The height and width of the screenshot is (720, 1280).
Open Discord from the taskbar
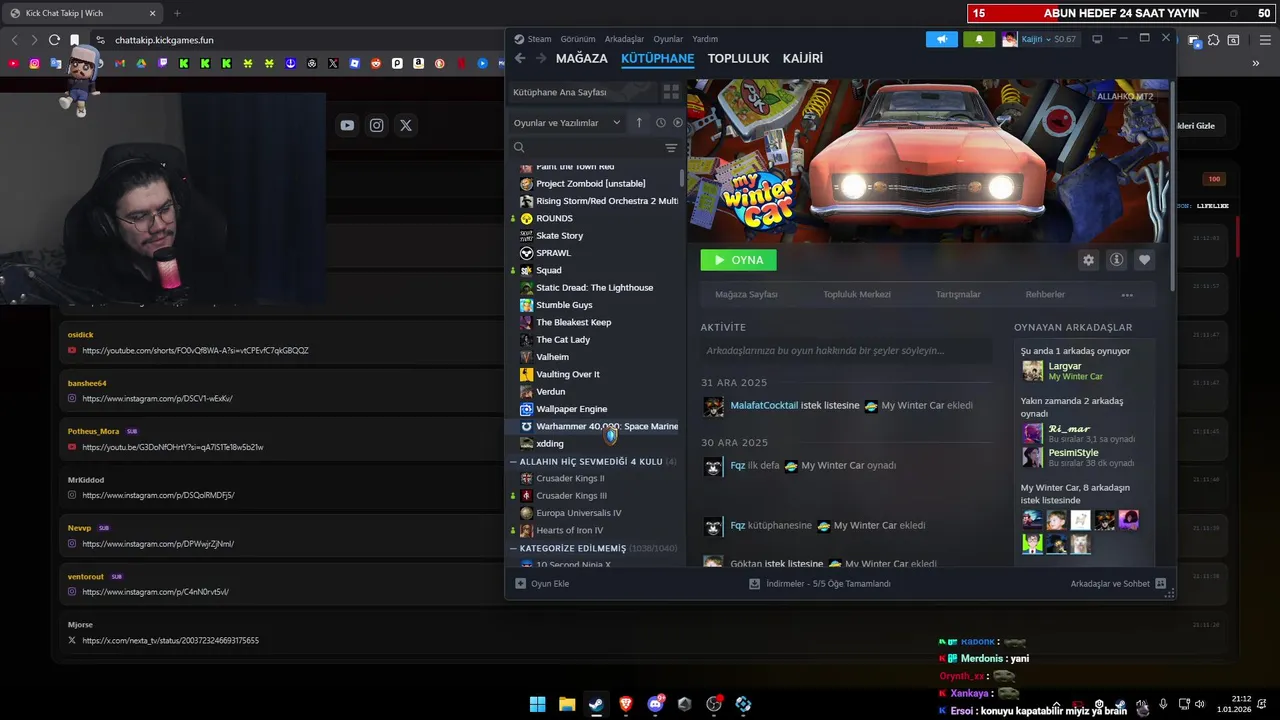pyautogui.click(x=655, y=704)
